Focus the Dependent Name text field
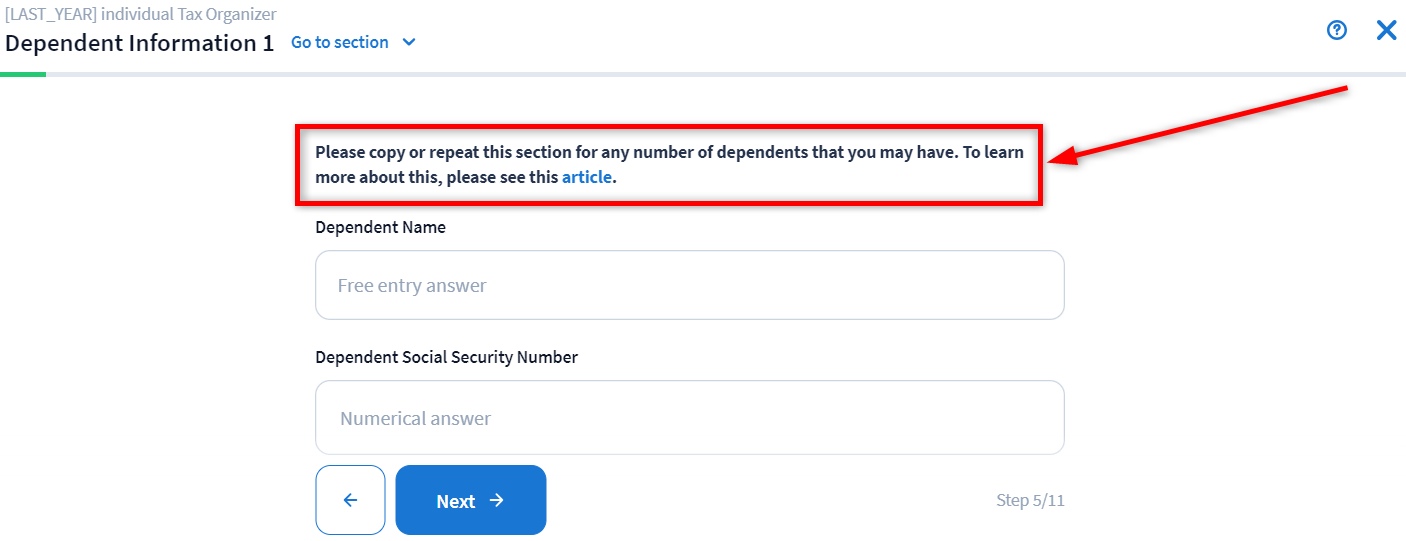 coord(689,285)
